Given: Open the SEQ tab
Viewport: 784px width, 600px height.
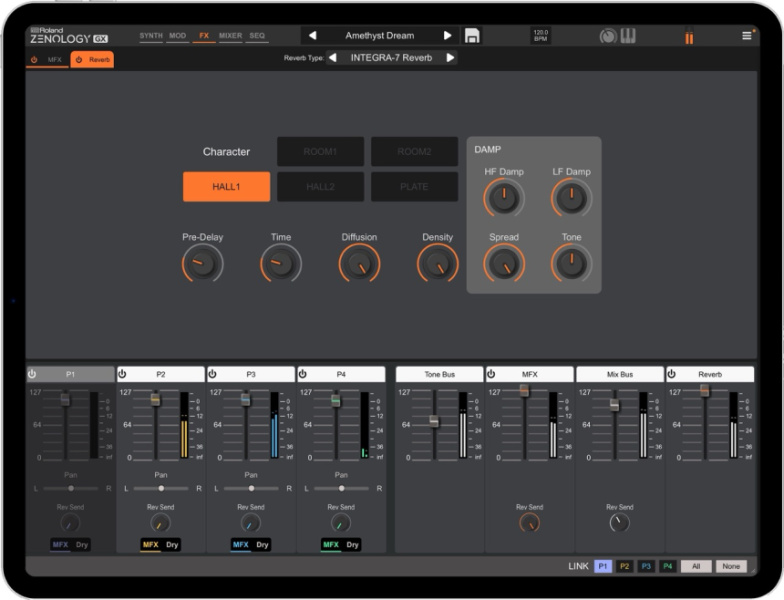Looking at the screenshot, I should (x=257, y=36).
